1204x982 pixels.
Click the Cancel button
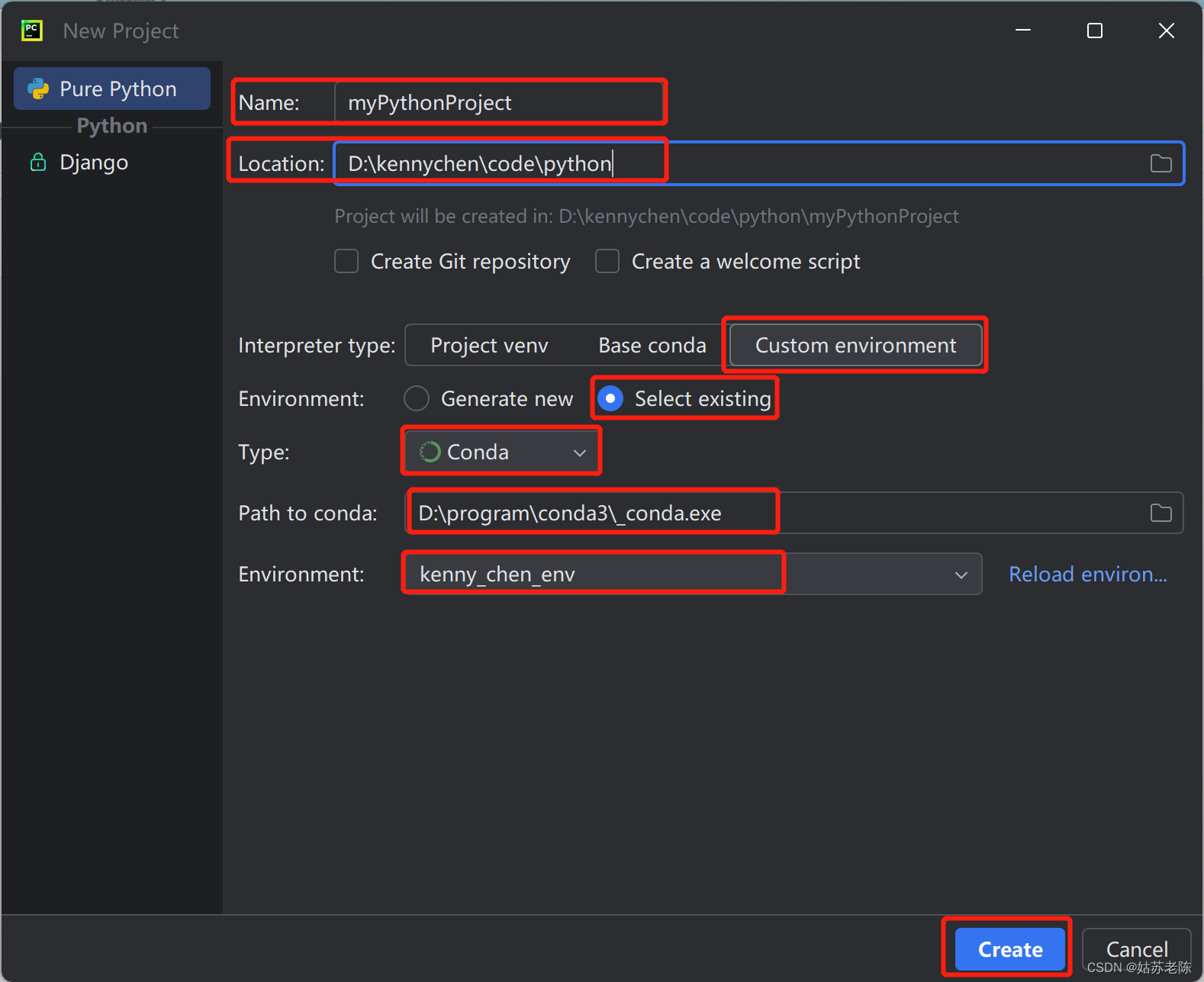click(x=1137, y=949)
